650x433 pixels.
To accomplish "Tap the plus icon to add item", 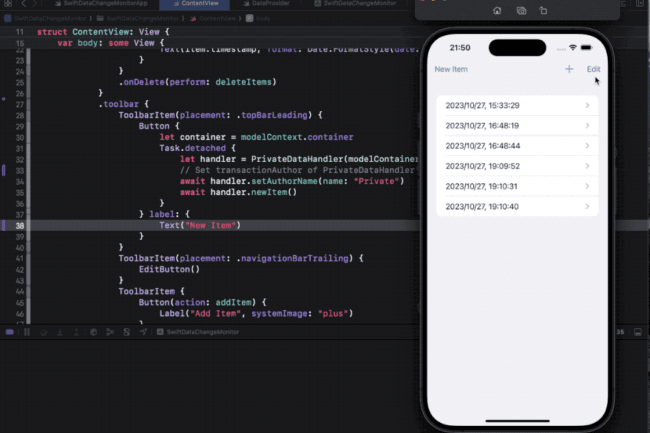I will pyautogui.click(x=569, y=69).
